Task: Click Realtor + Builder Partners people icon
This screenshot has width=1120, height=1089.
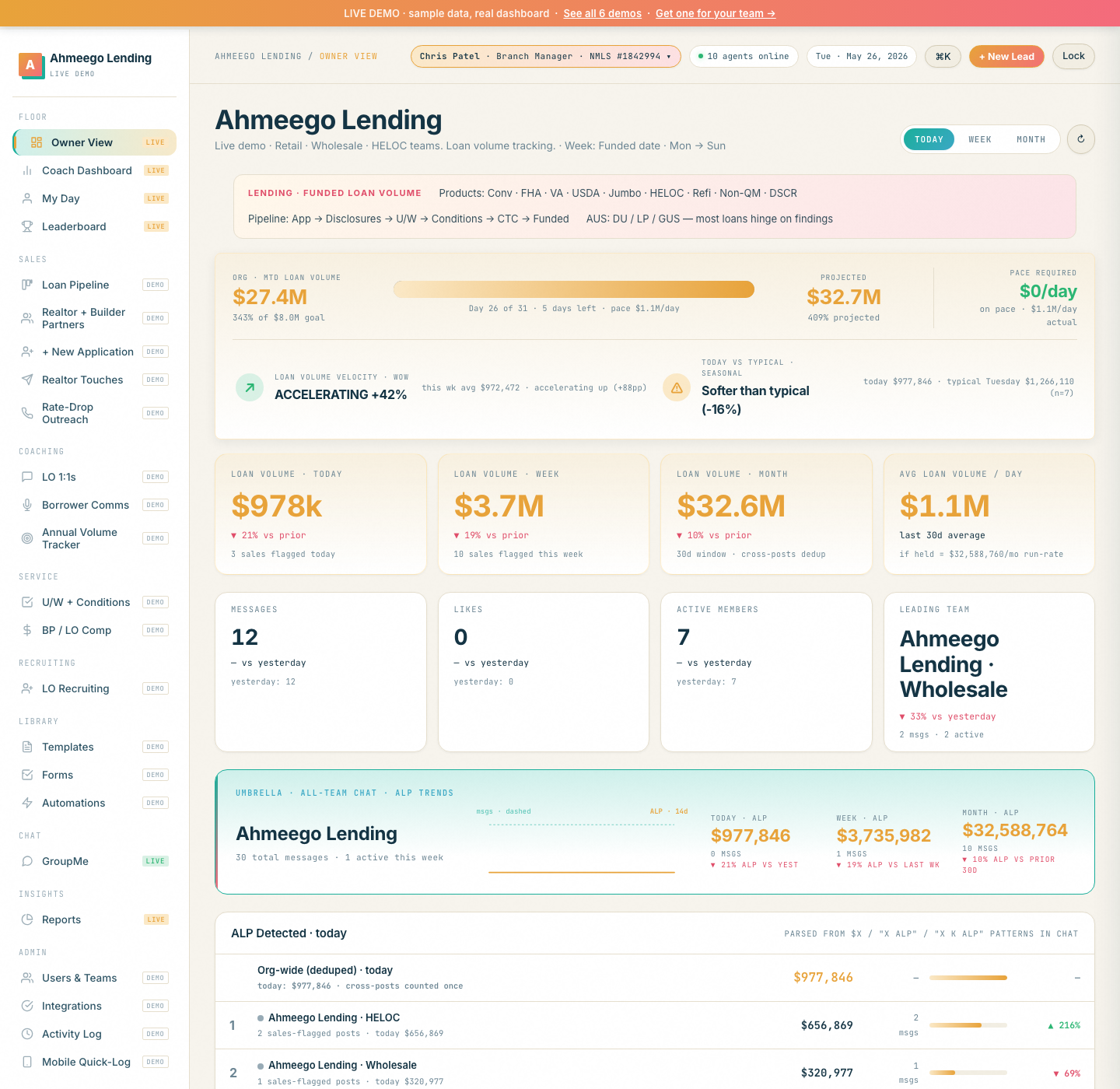Action: tap(27, 318)
